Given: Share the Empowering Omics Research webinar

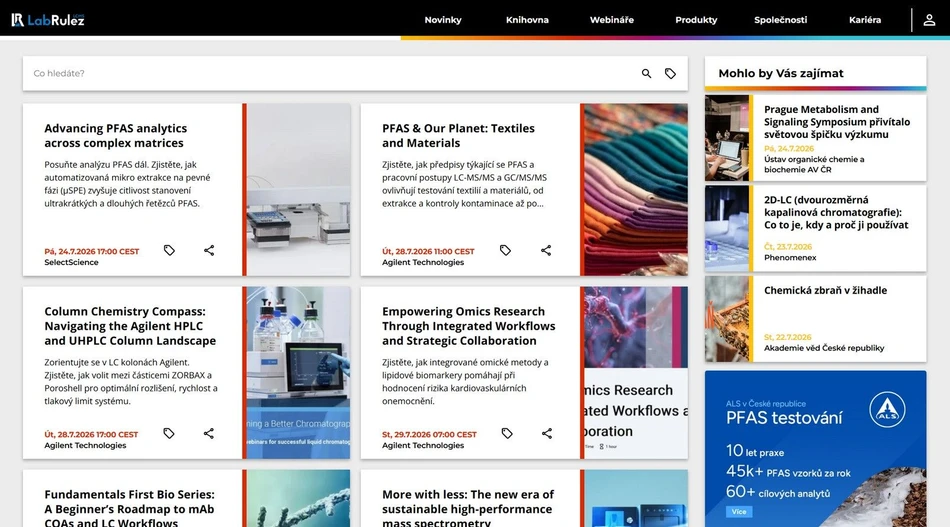Looking at the screenshot, I should tap(546, 433).
